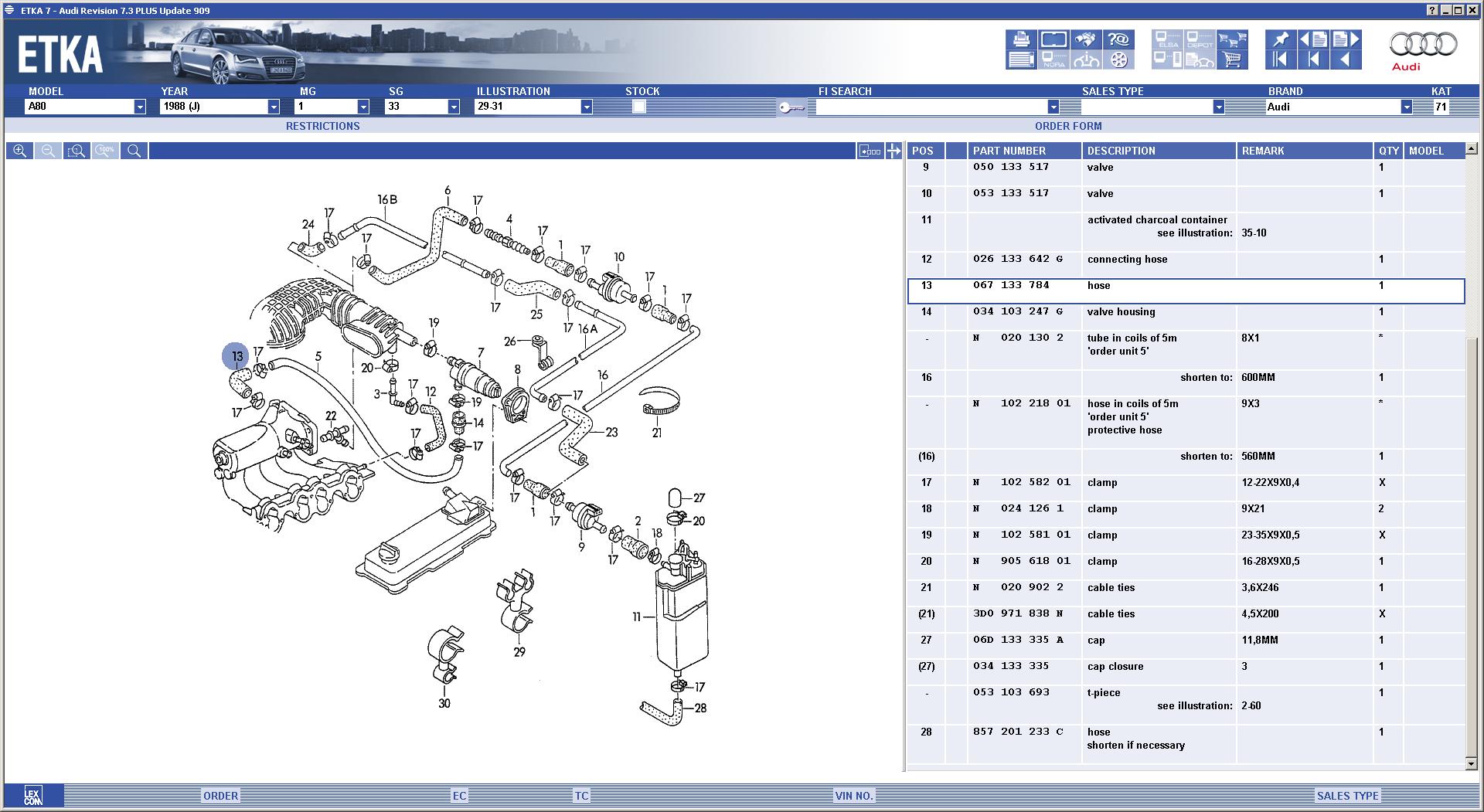Screen dimensions: 1484x812
Task: Click the zoom selection area magnifier icon
Action: click(x=77, y=151)
